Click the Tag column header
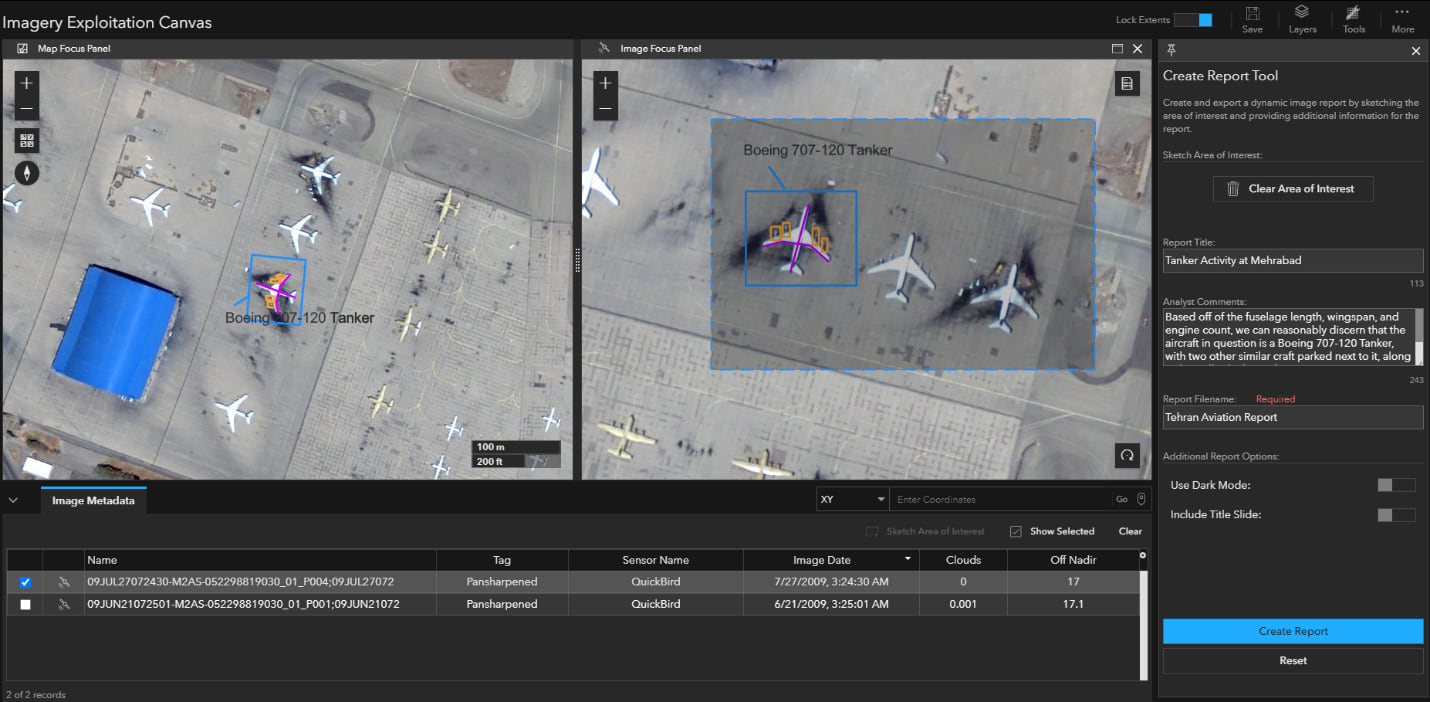The height and width of the screenshot is (702, 1430). [502, 560]
